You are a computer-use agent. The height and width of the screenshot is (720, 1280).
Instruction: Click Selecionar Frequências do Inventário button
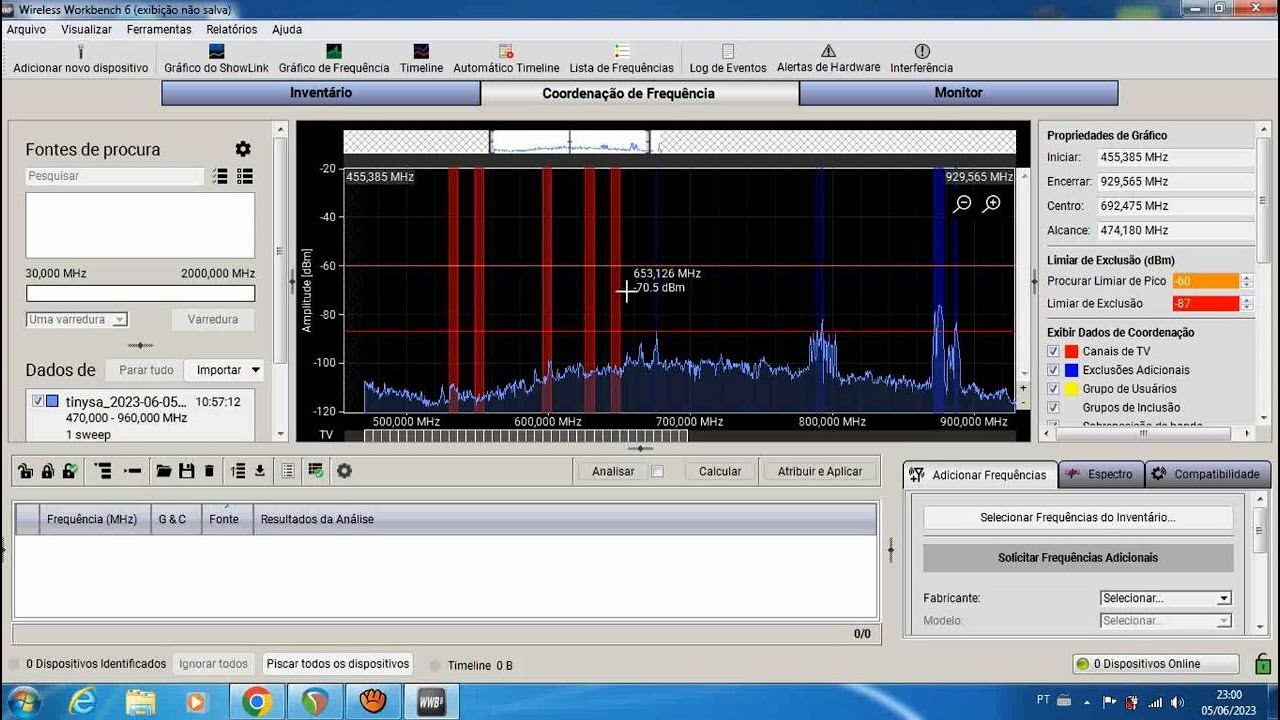pyautogui.click(x=1078, y=518)
